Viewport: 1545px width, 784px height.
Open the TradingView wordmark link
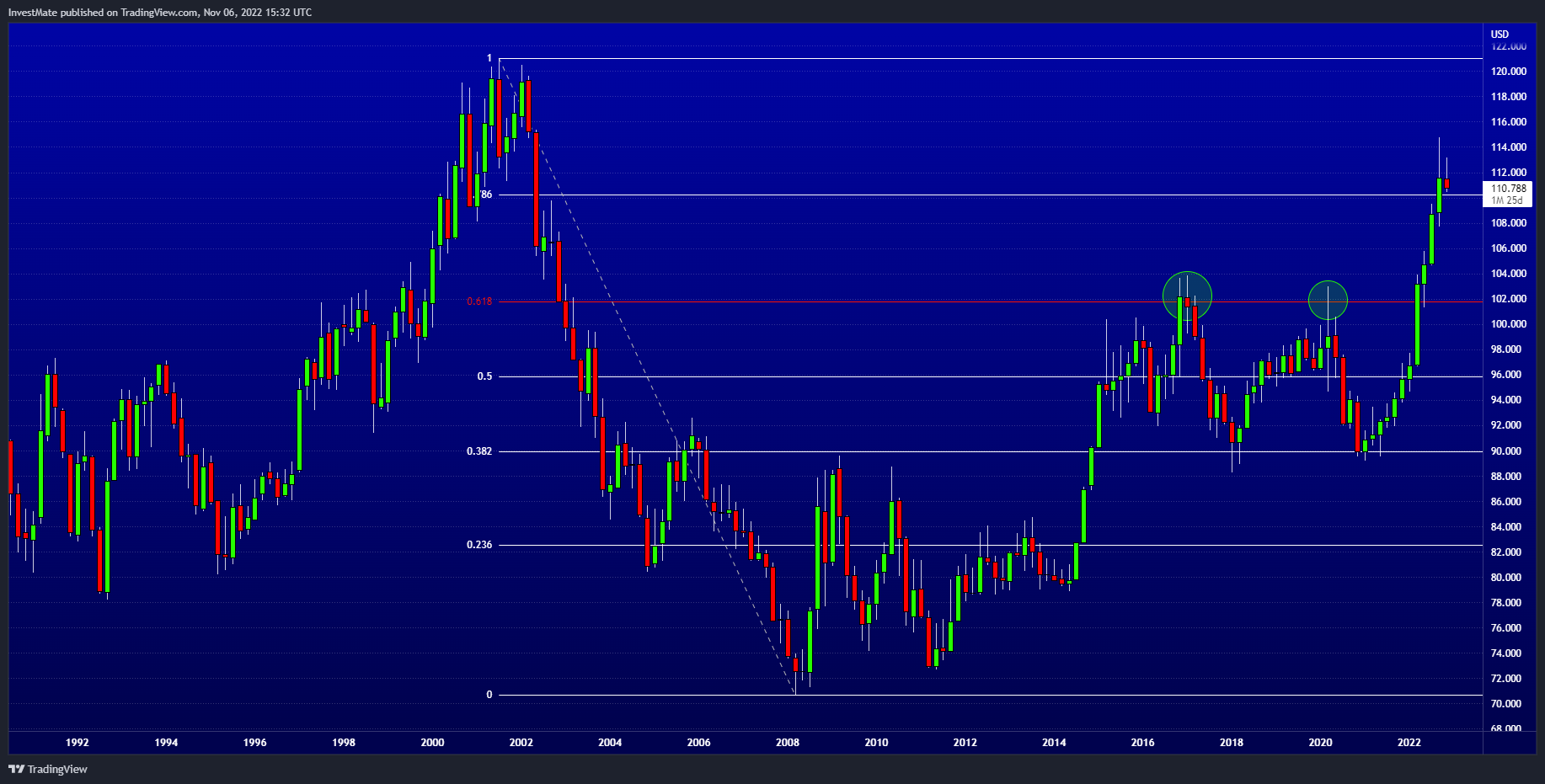[x=57, y=769]
